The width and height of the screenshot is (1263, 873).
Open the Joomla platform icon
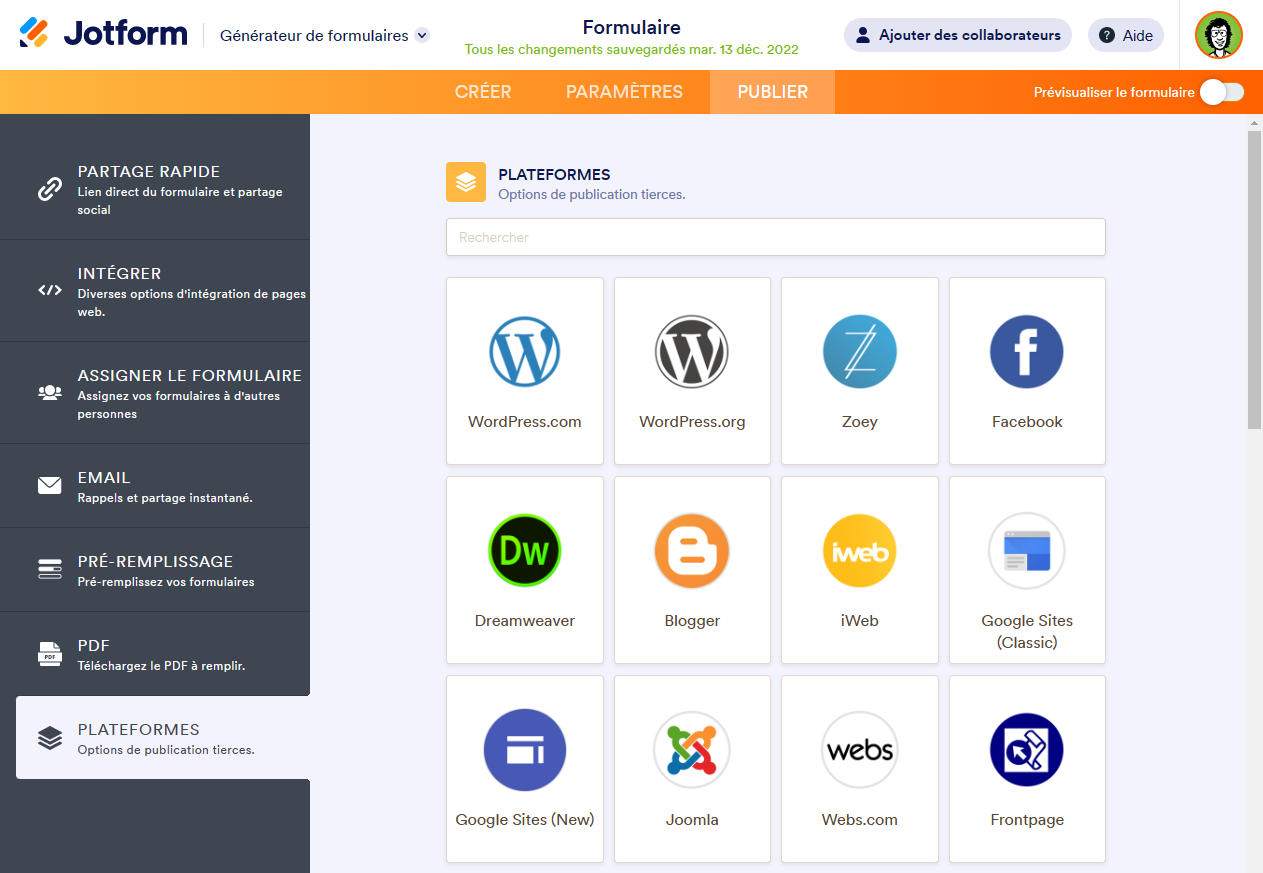click(x=692, y=750)
